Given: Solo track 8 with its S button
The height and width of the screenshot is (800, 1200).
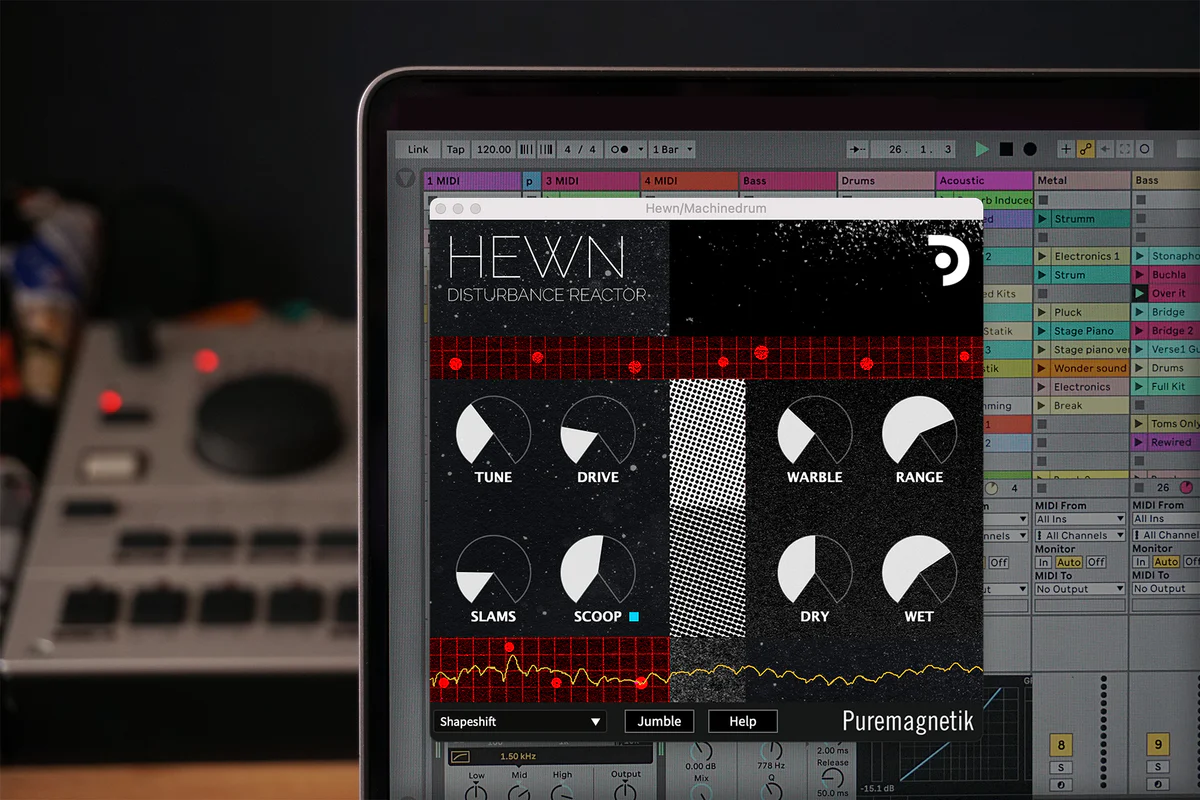Looking at the screenshot, I should coord(1060,767).
